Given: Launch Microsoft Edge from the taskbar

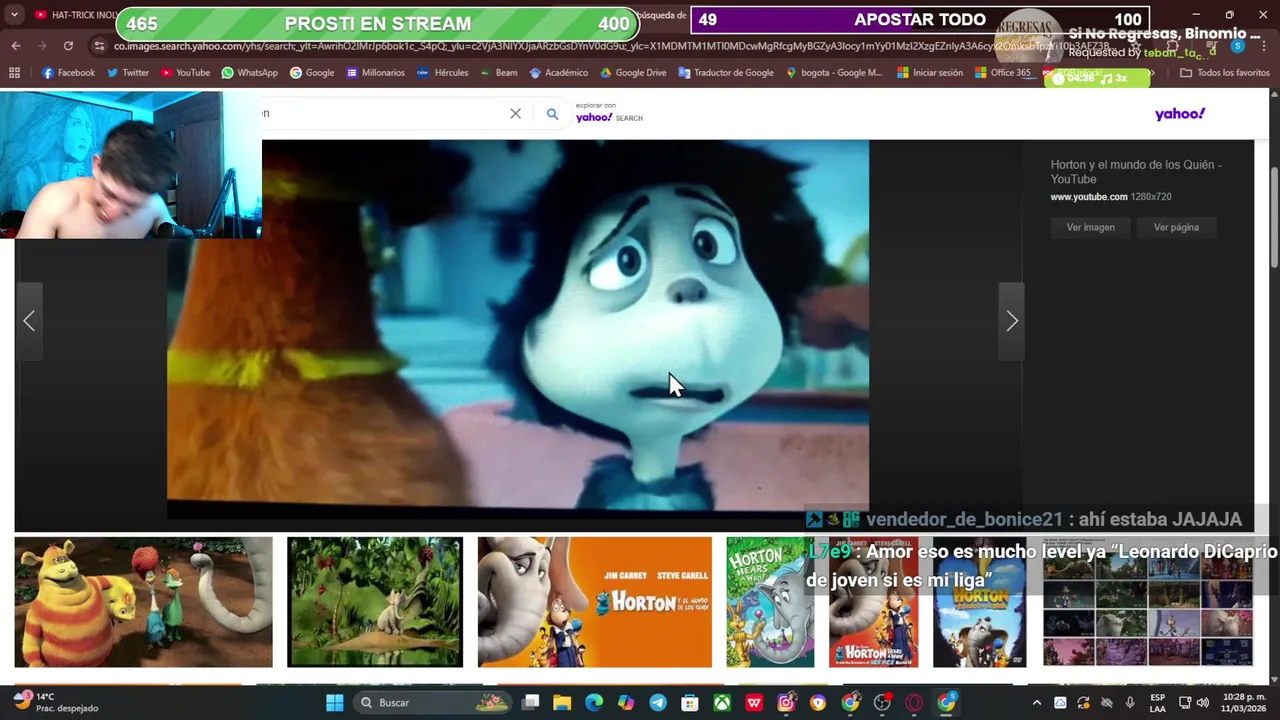Looking at the screenshot, I should [x=594, y=702].
